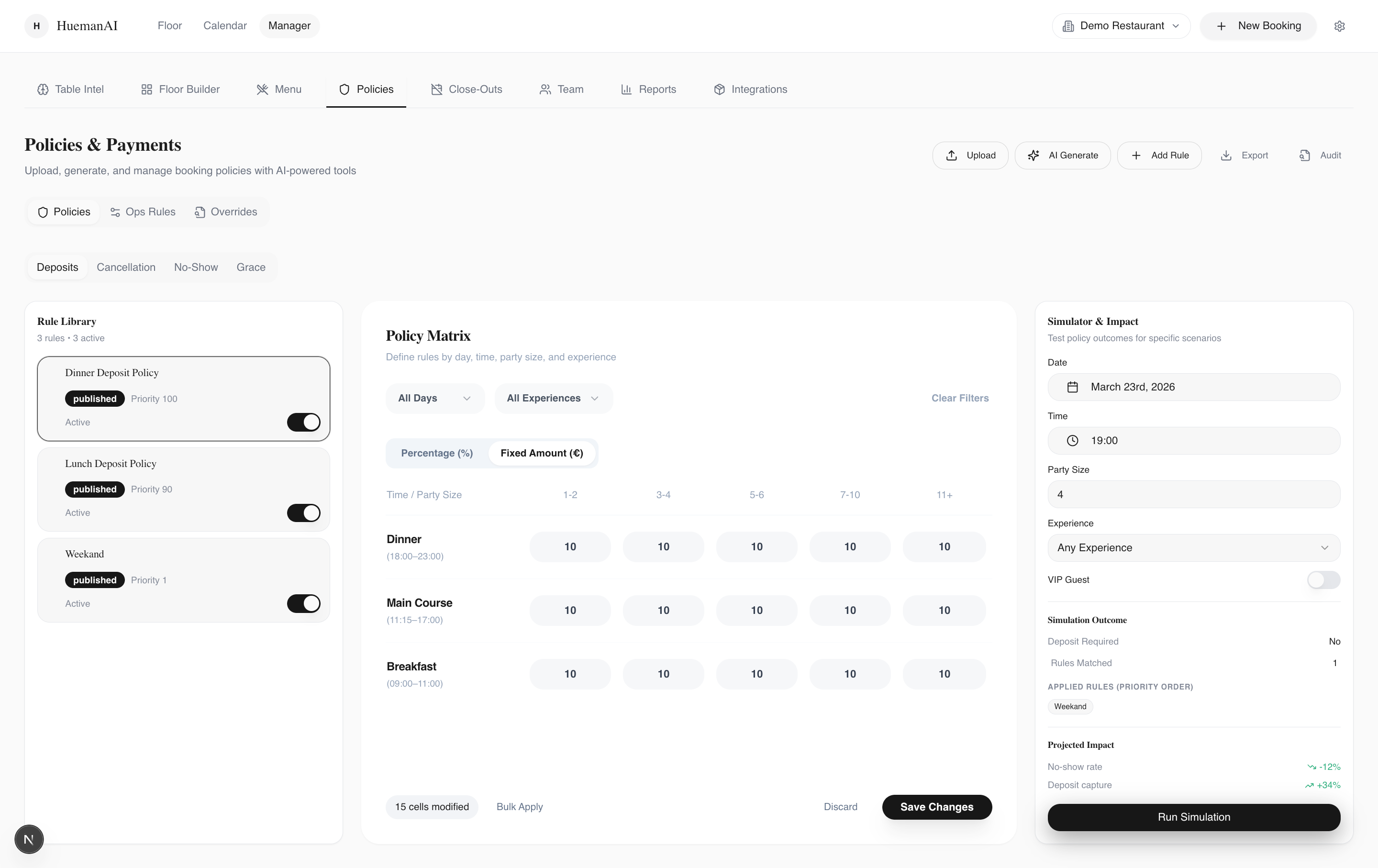Switch to the Cancellation tab
The height and width of the screenshot is (868, 1378).
pyautogui.click(x=126, y=267)
